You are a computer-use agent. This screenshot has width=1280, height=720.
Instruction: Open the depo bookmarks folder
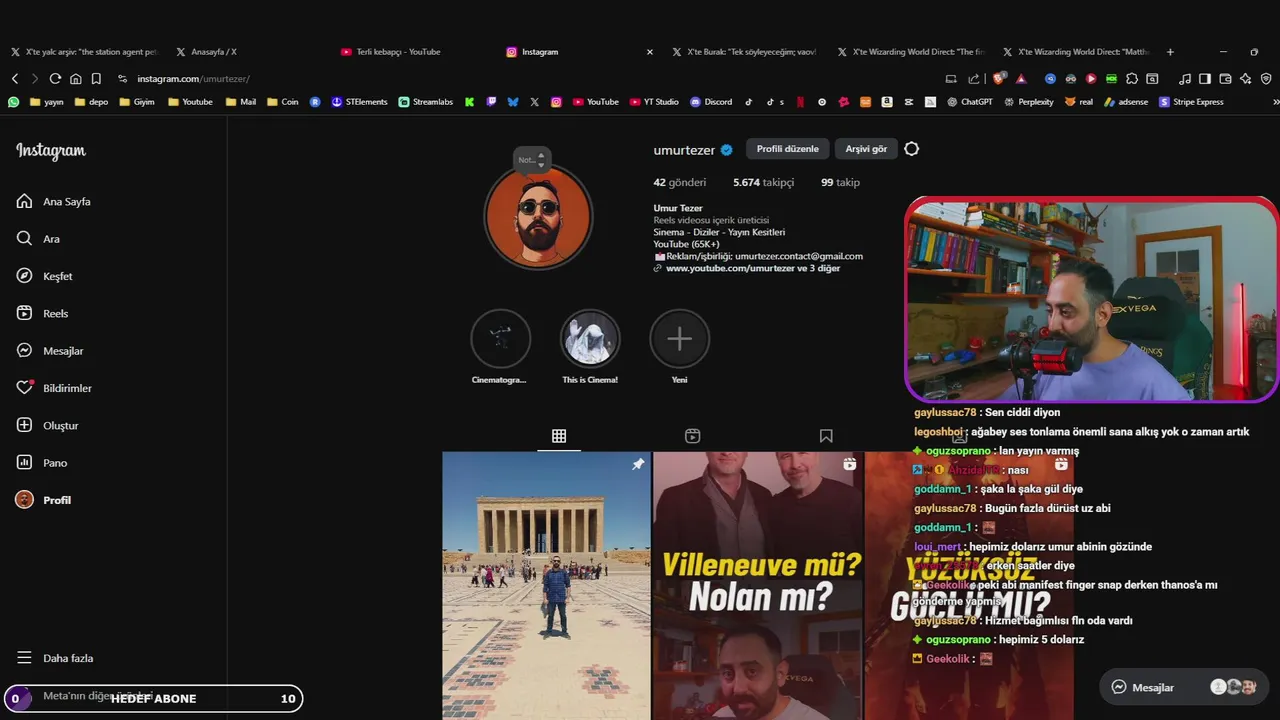(x=90, y=102)
